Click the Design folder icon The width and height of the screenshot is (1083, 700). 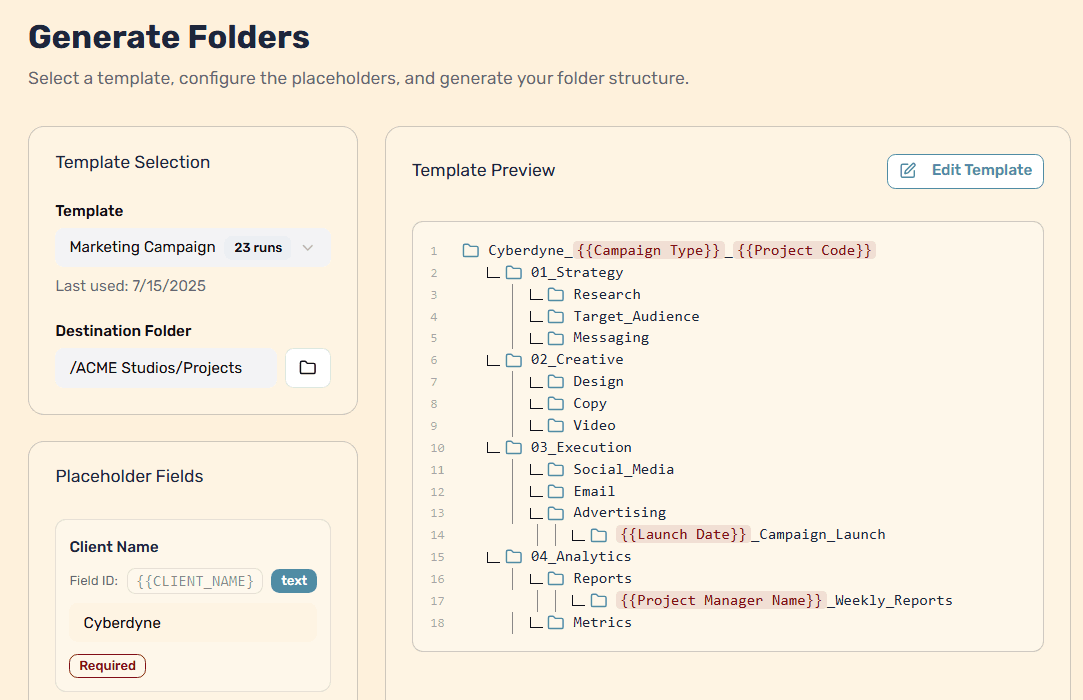tap(556, 381)
